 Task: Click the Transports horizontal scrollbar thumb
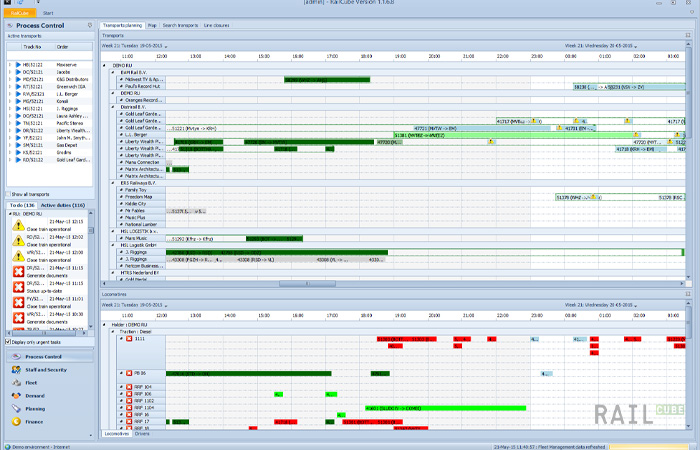tap(307, 283)
